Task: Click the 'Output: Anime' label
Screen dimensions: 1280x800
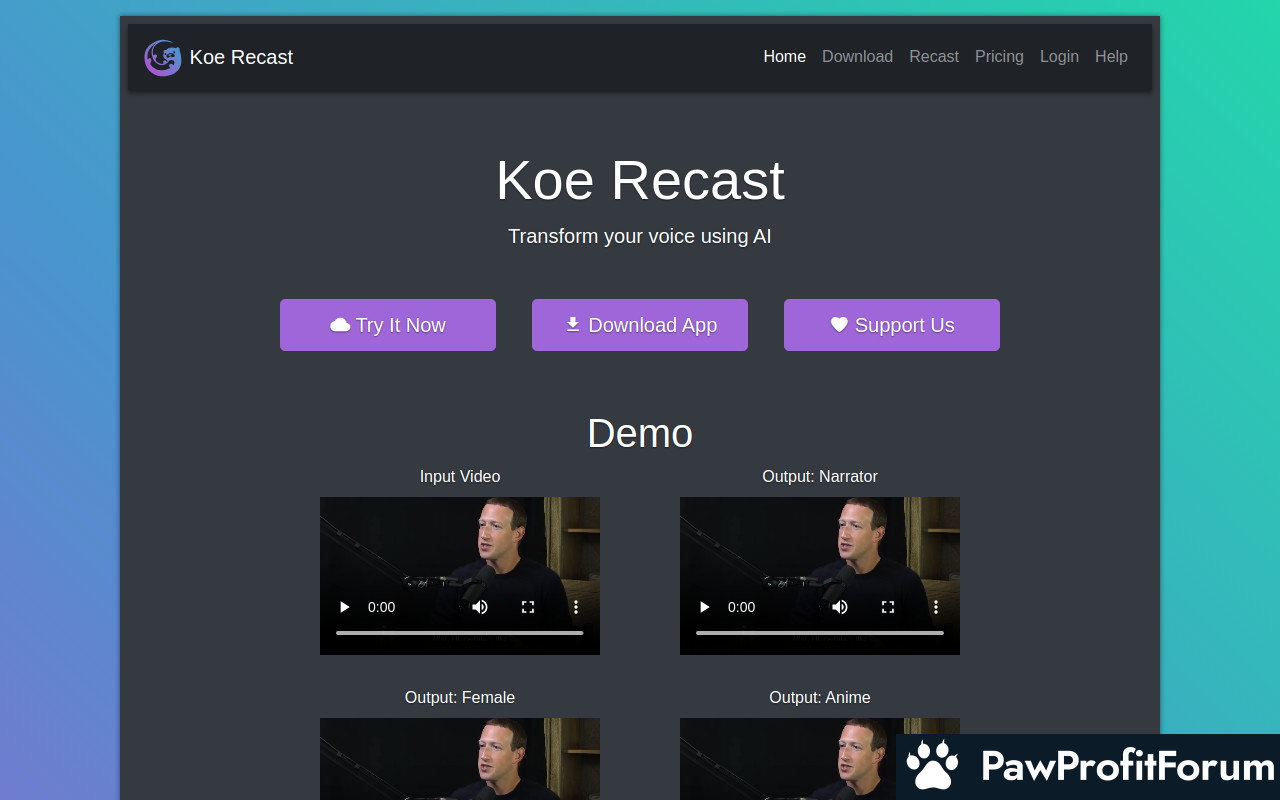Action: 820,697
